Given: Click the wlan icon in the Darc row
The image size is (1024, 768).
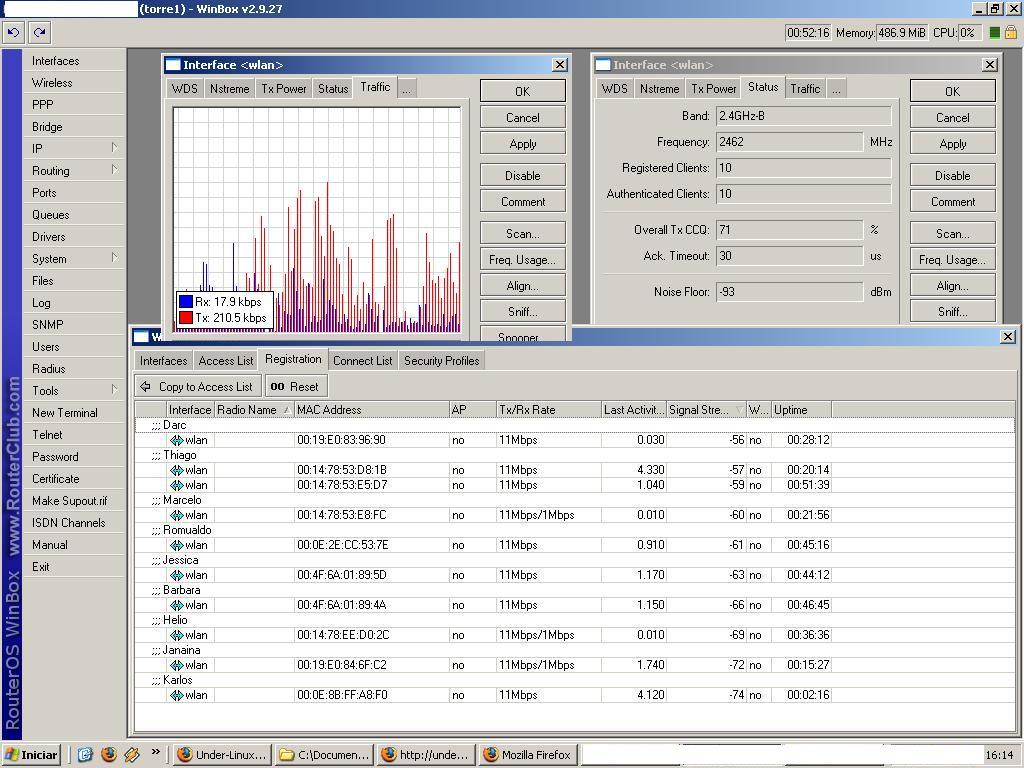Looking at the screenshot, I should [177, 440].
